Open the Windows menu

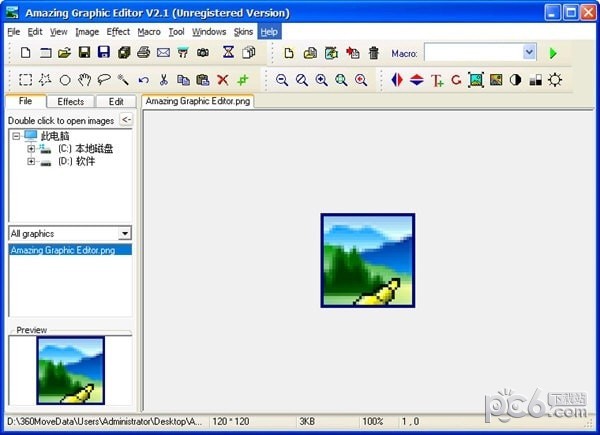[x=209, y=32]
